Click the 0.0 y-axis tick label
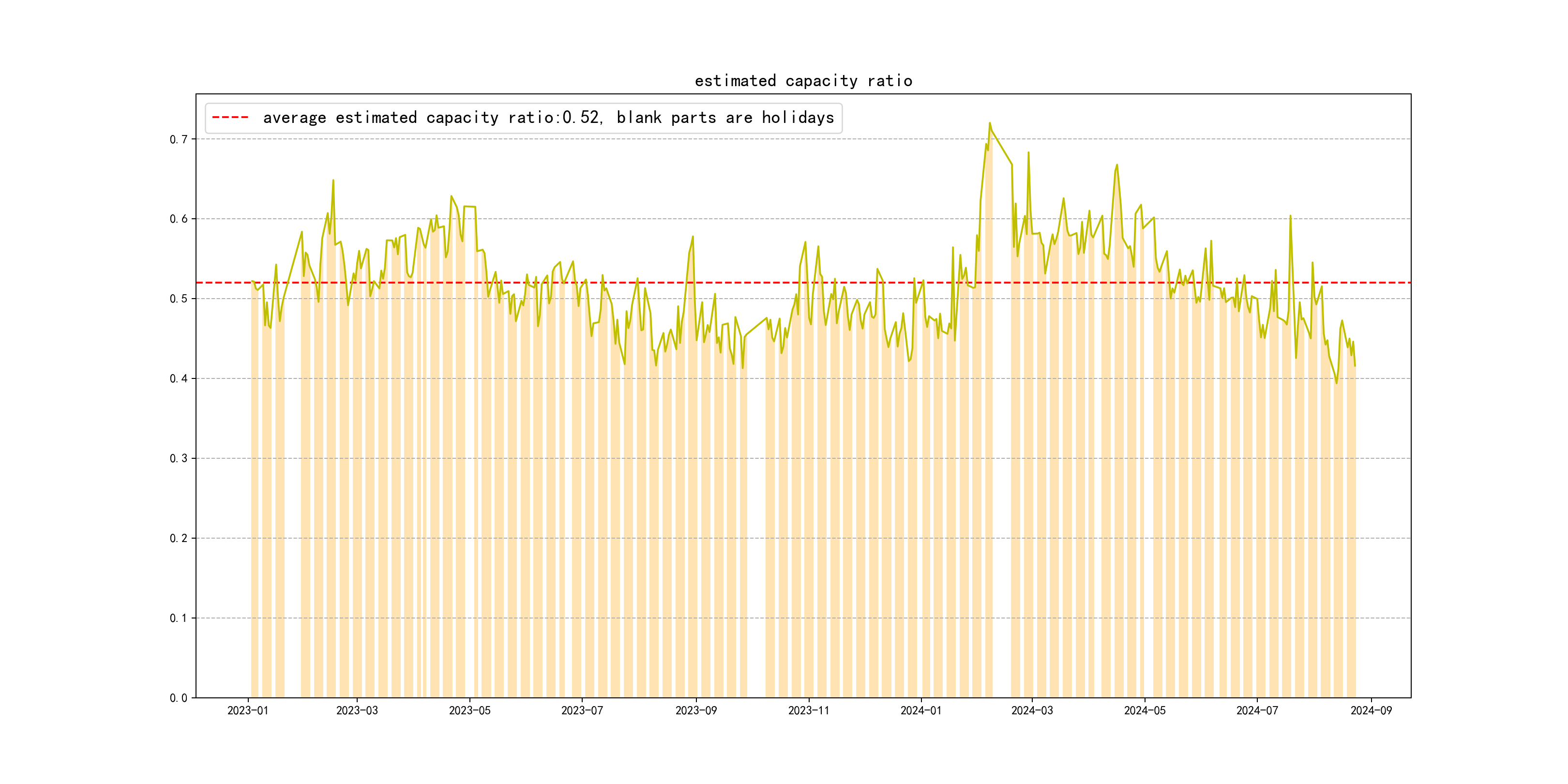This screenshot has height=784, width=1568. [x=179, y=698]
